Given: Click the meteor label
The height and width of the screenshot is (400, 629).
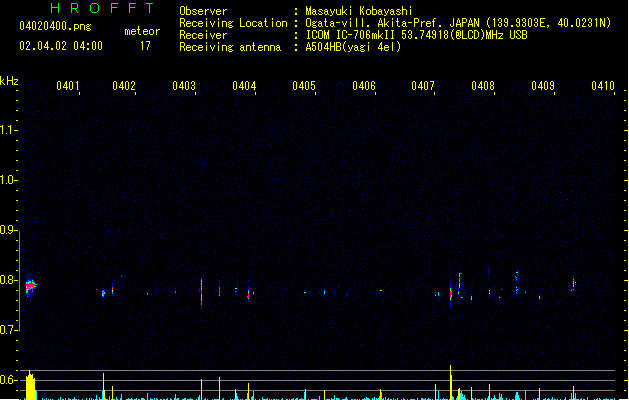Looking at the screenshot, I should coord(142,31).
